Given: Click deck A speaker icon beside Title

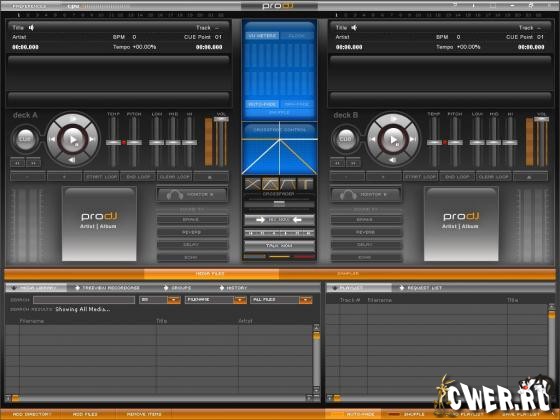Looking at the screenshot, I should pyautogui.click(x=32, y=28).
